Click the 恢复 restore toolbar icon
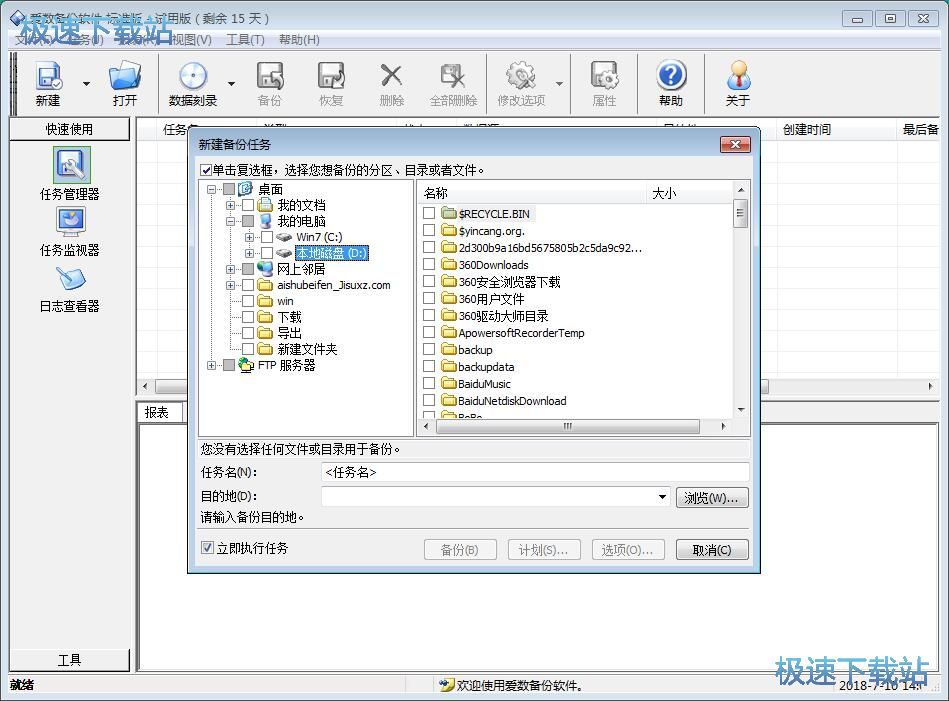949x701 pixels. coord(331,76)
